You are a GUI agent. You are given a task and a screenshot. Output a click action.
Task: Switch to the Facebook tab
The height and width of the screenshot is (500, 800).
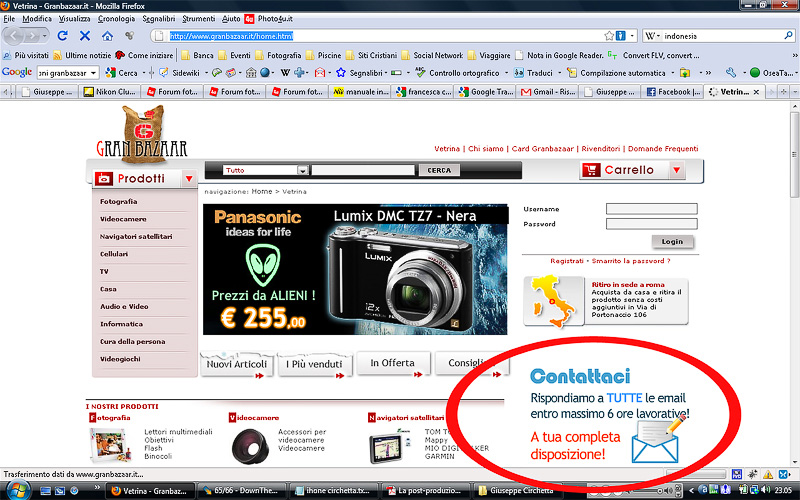tap(673, 92)
